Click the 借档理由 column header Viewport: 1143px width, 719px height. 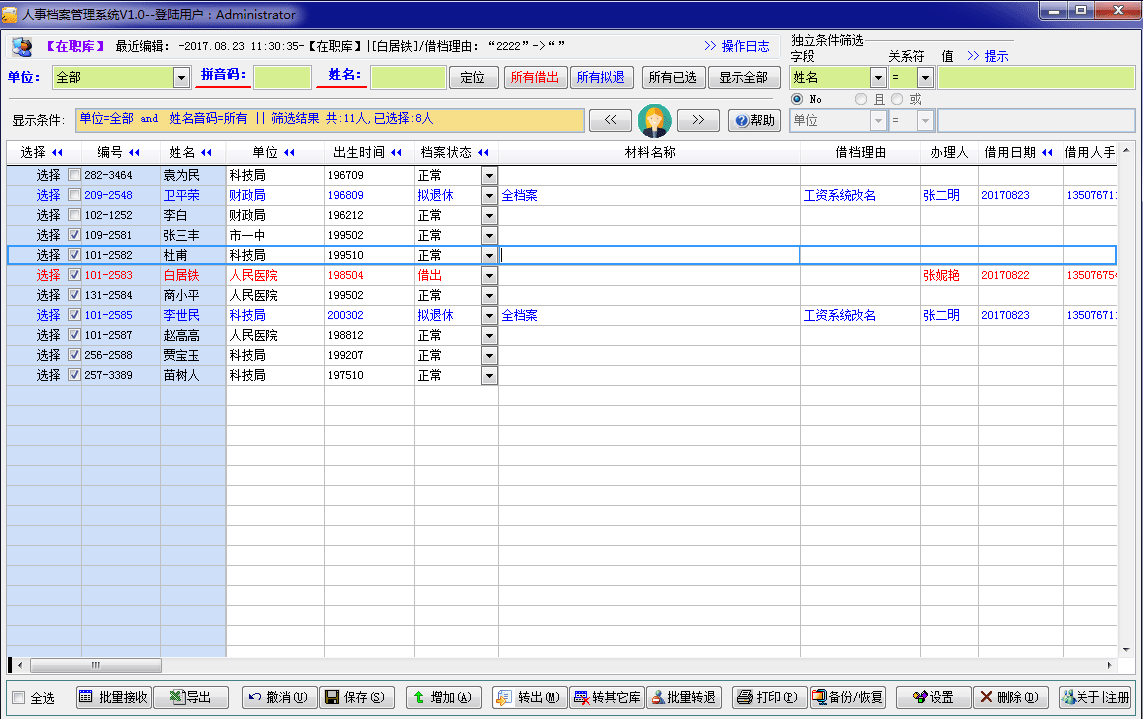[x=860, y=152]
